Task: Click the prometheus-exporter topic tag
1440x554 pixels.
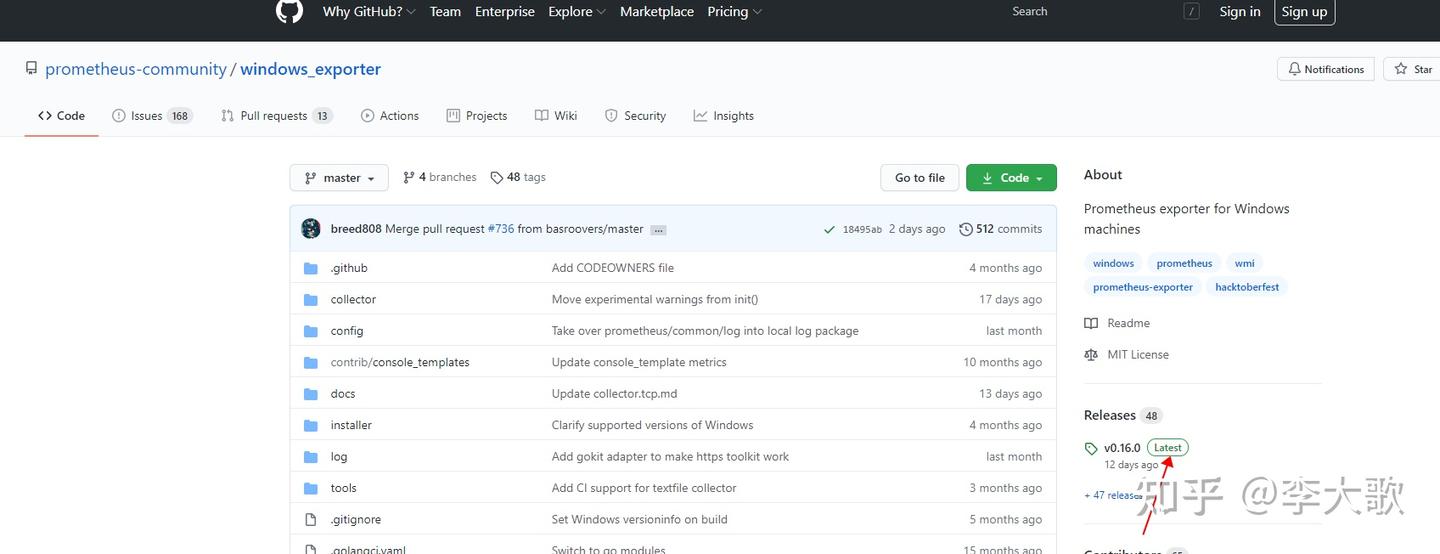Action: pos(1143,287)
